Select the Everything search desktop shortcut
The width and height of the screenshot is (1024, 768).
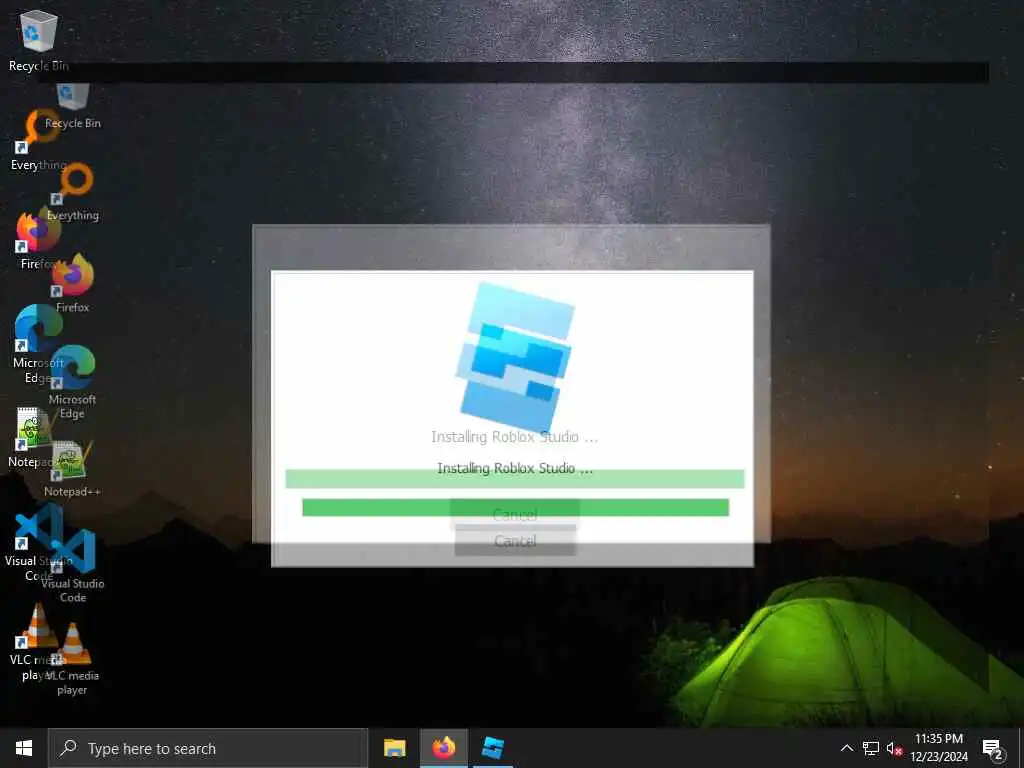coord(39,140)
